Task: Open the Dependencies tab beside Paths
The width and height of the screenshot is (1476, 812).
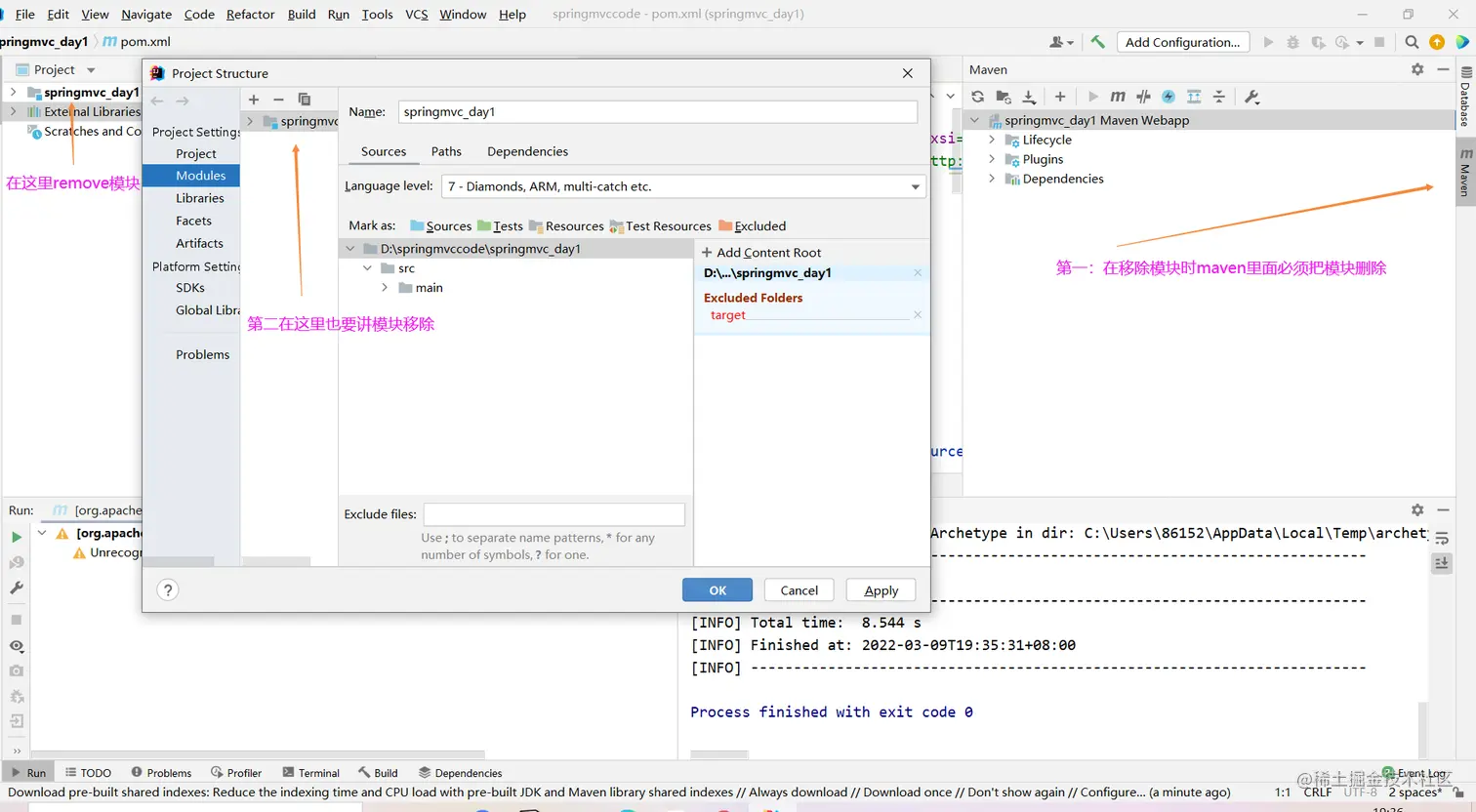Action: (527, 151)
